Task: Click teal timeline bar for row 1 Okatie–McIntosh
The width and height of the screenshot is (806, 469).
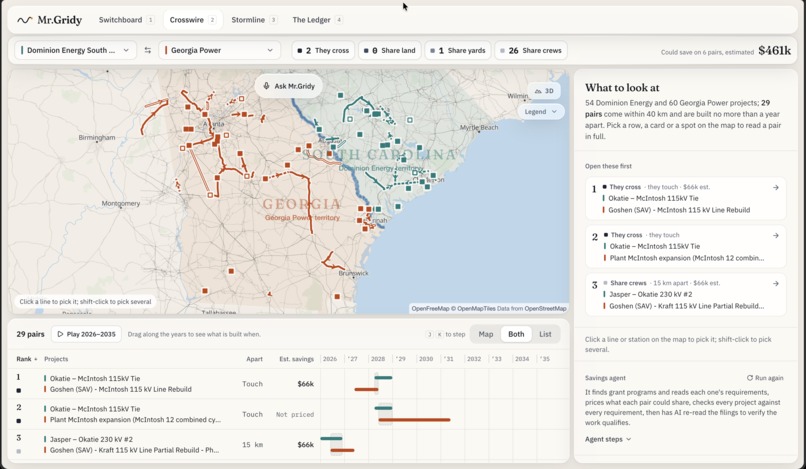Action: (383, 378)
